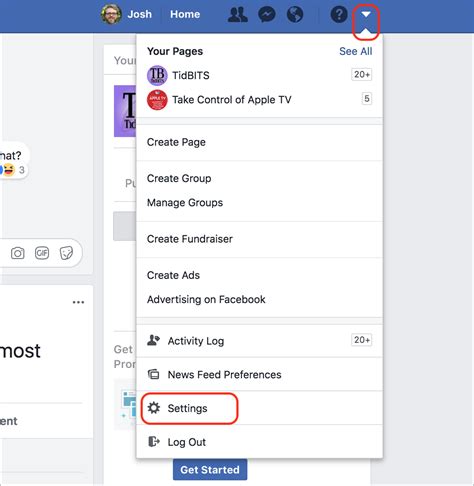
Task: Select Create Group menu item
Action: (x=259, y=179)
